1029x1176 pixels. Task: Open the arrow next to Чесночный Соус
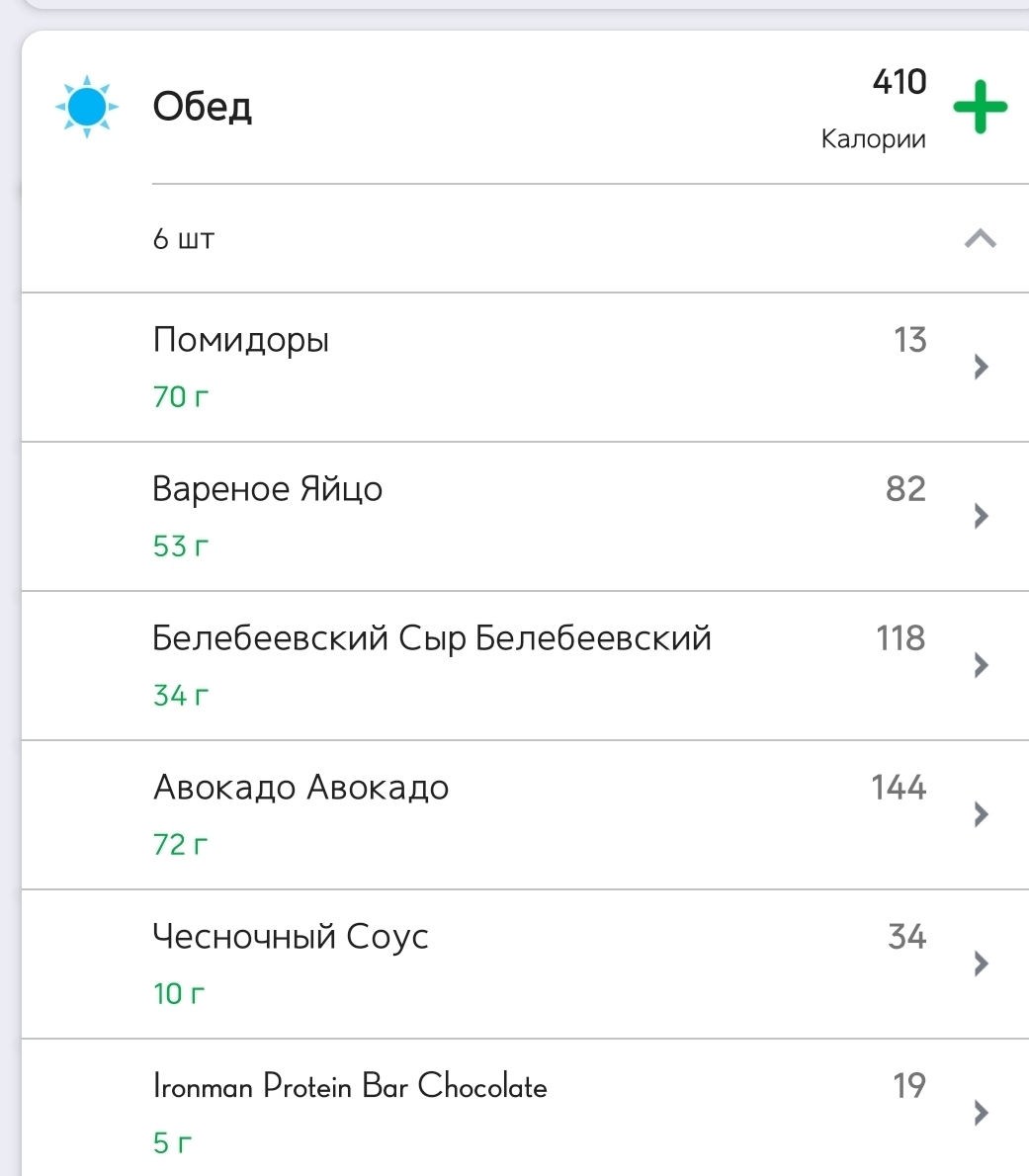pyautogui.click(x=981, y=964)
